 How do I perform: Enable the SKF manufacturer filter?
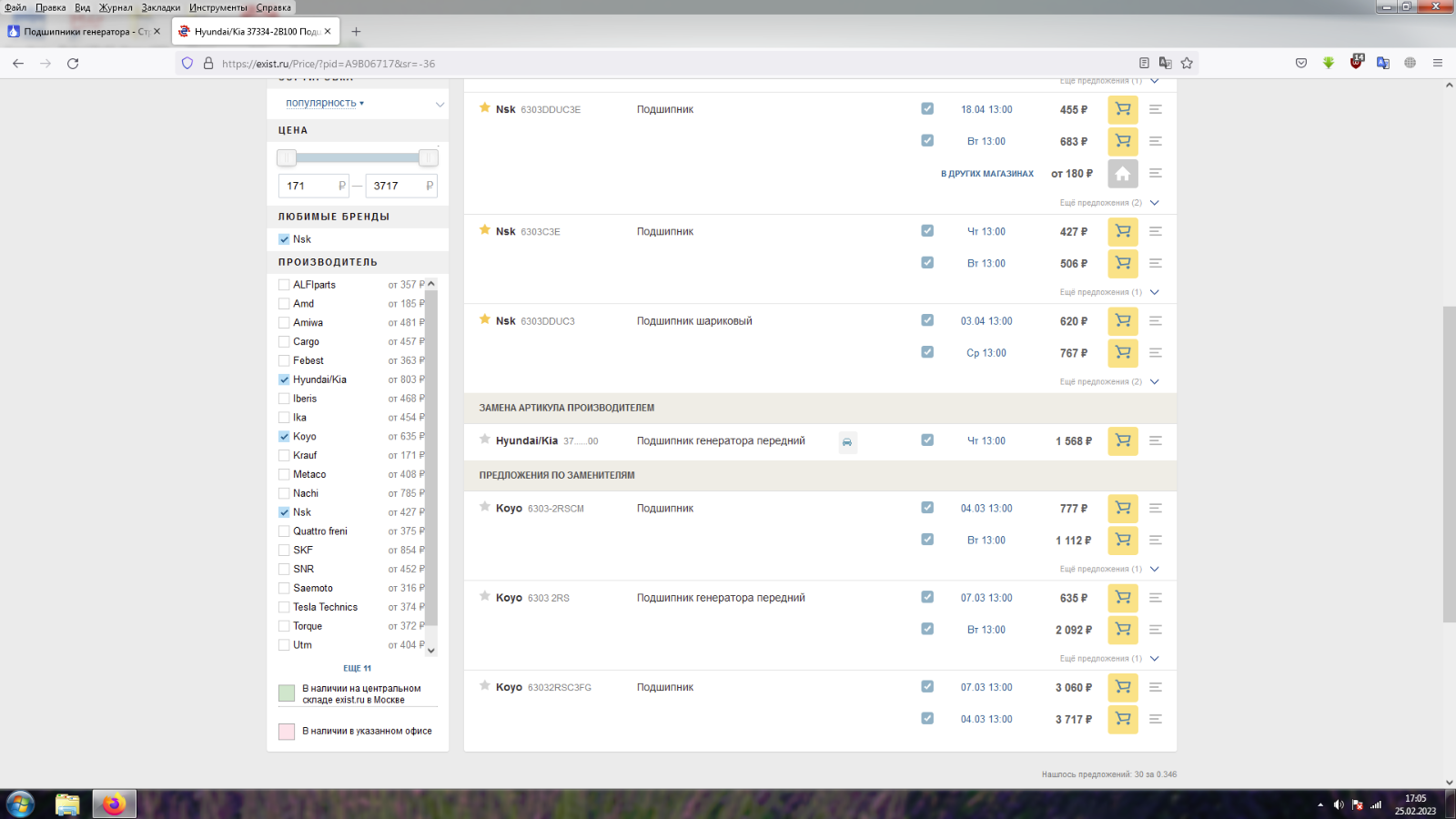click(x=284, y=551)
